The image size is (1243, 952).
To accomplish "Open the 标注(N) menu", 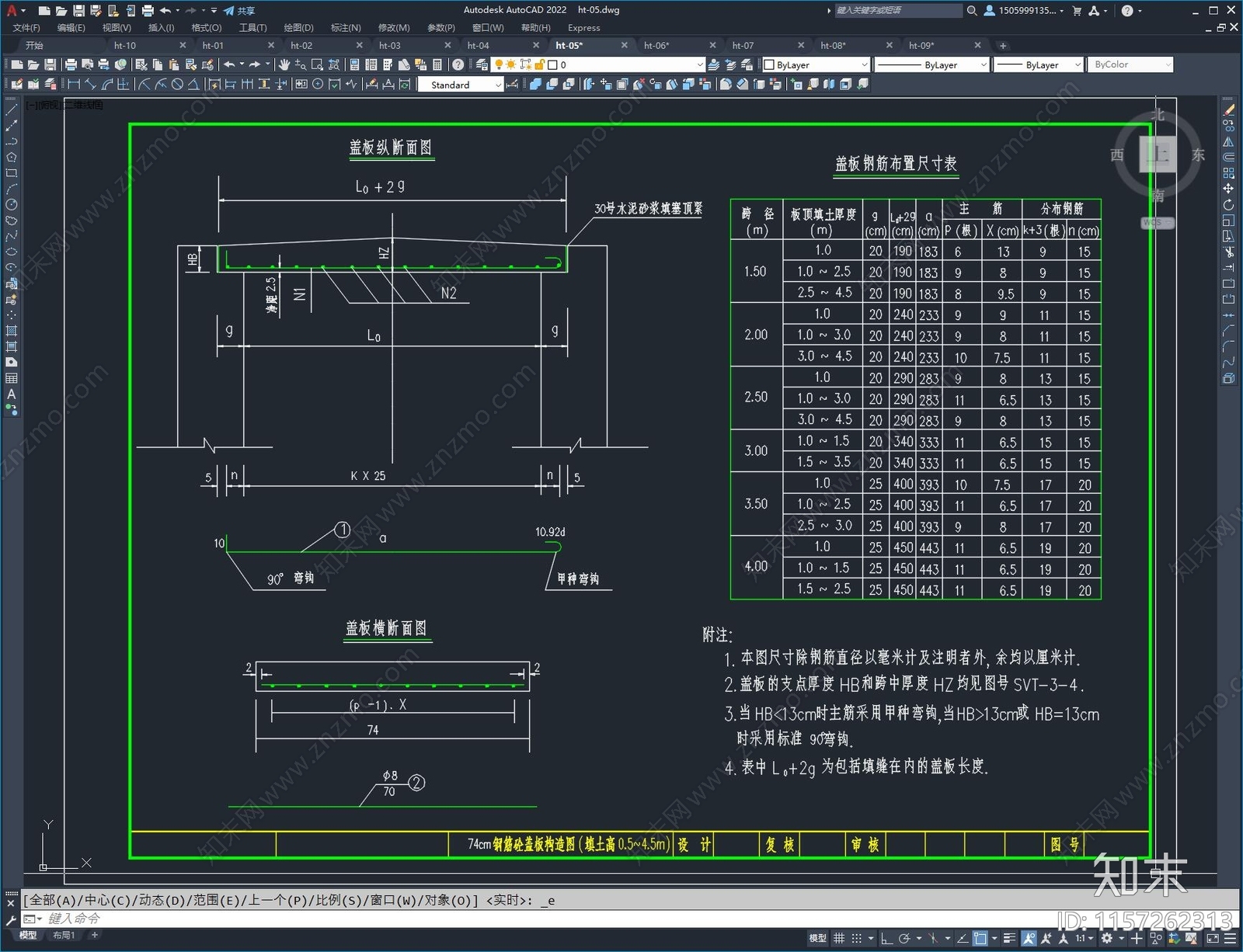I will (x=346, y=28).
